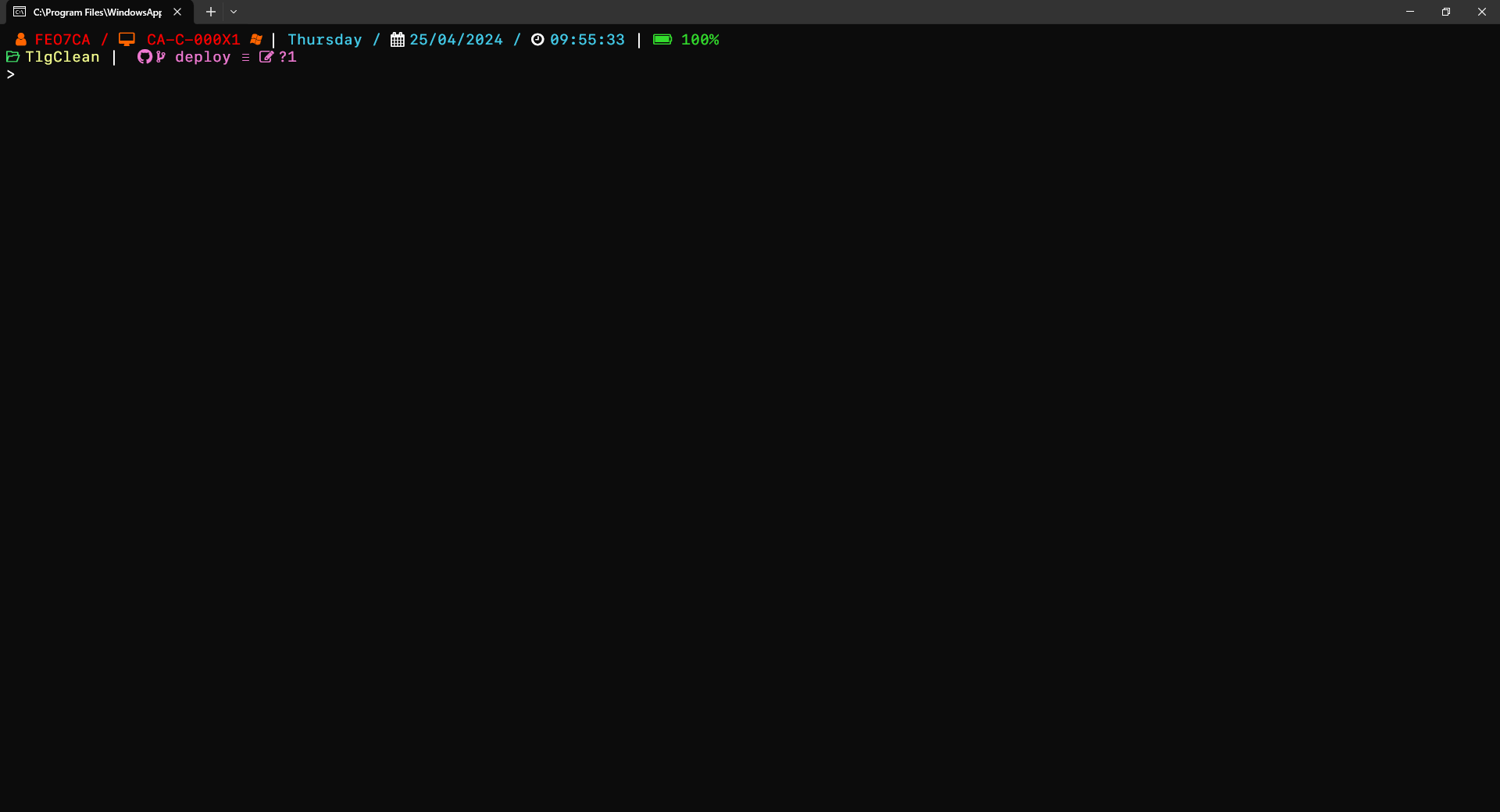Click the green battery icon

pos(662,39)
